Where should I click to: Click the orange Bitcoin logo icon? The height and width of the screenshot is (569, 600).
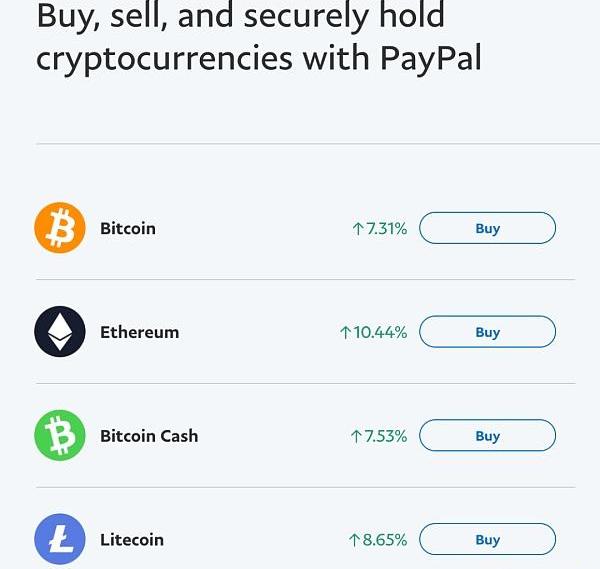tap(60, 228)
